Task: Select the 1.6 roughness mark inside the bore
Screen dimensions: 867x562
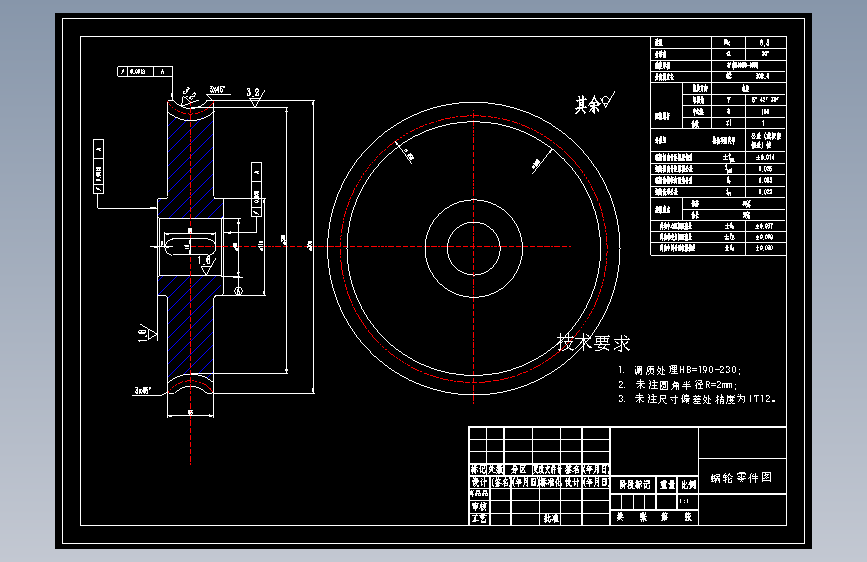Action: click(x=205, y=264)
